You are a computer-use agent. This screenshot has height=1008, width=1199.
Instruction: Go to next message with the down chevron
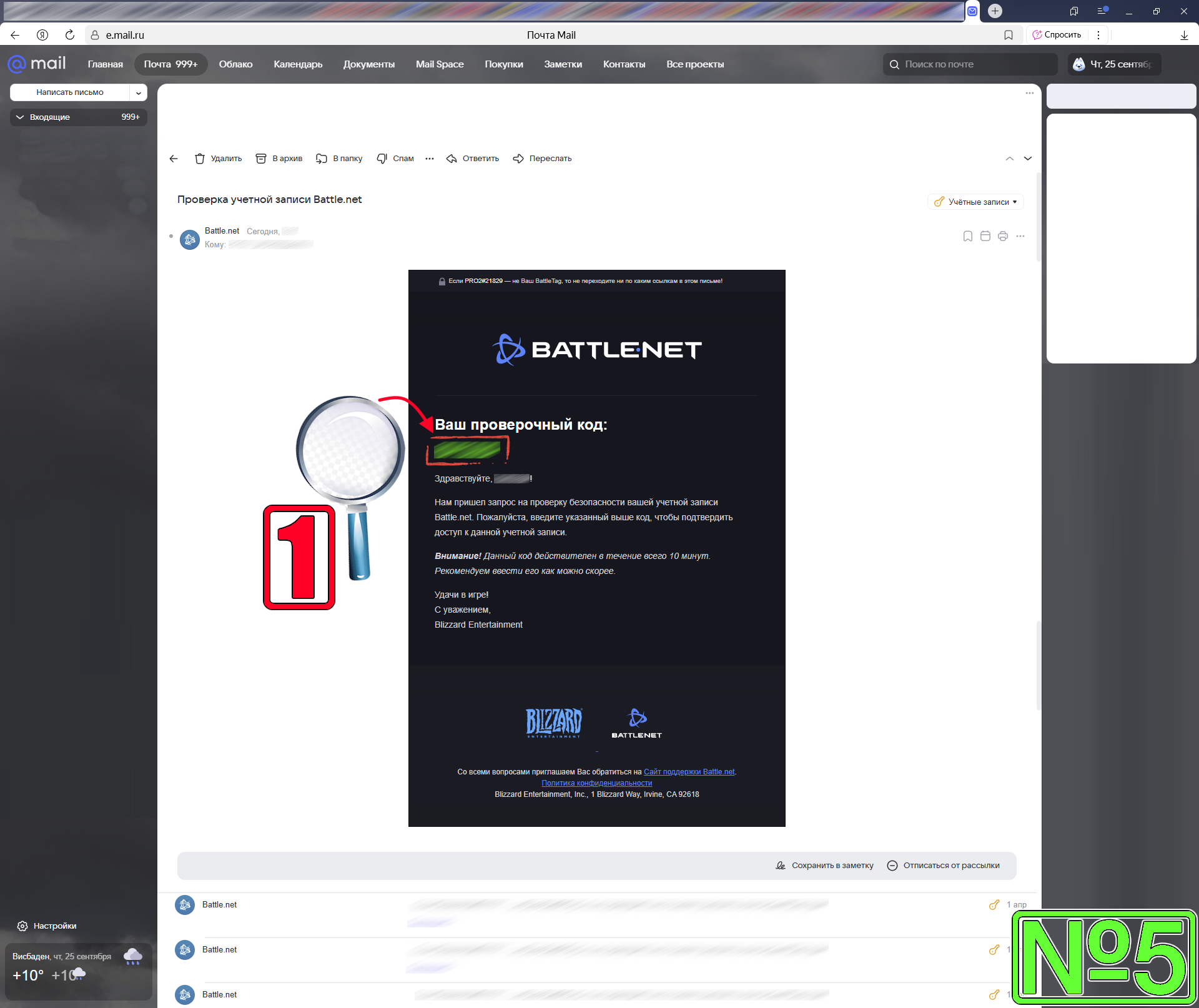[1028, 159]
